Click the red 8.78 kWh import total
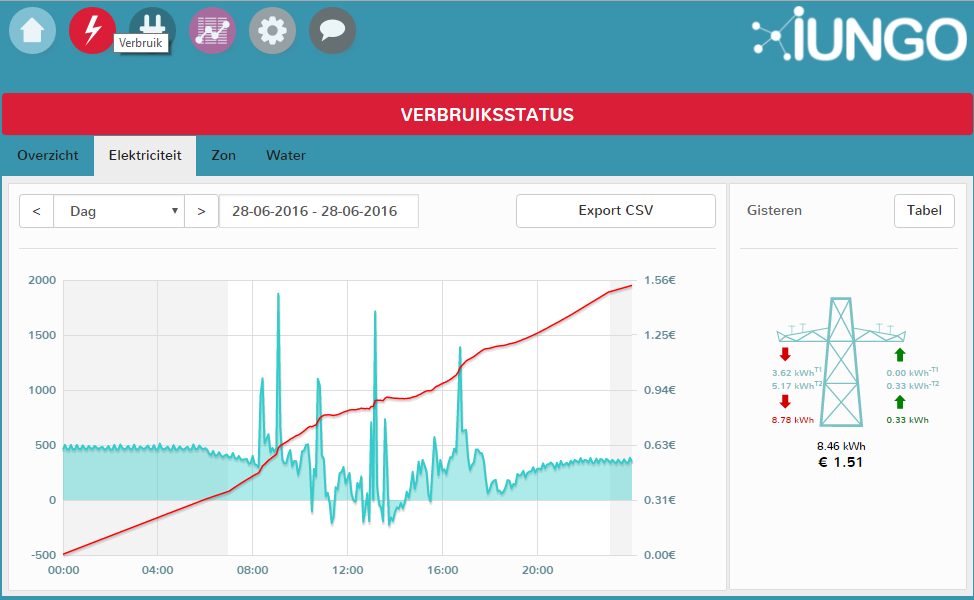Screen dimensions: 974x600 pos(793,420)
